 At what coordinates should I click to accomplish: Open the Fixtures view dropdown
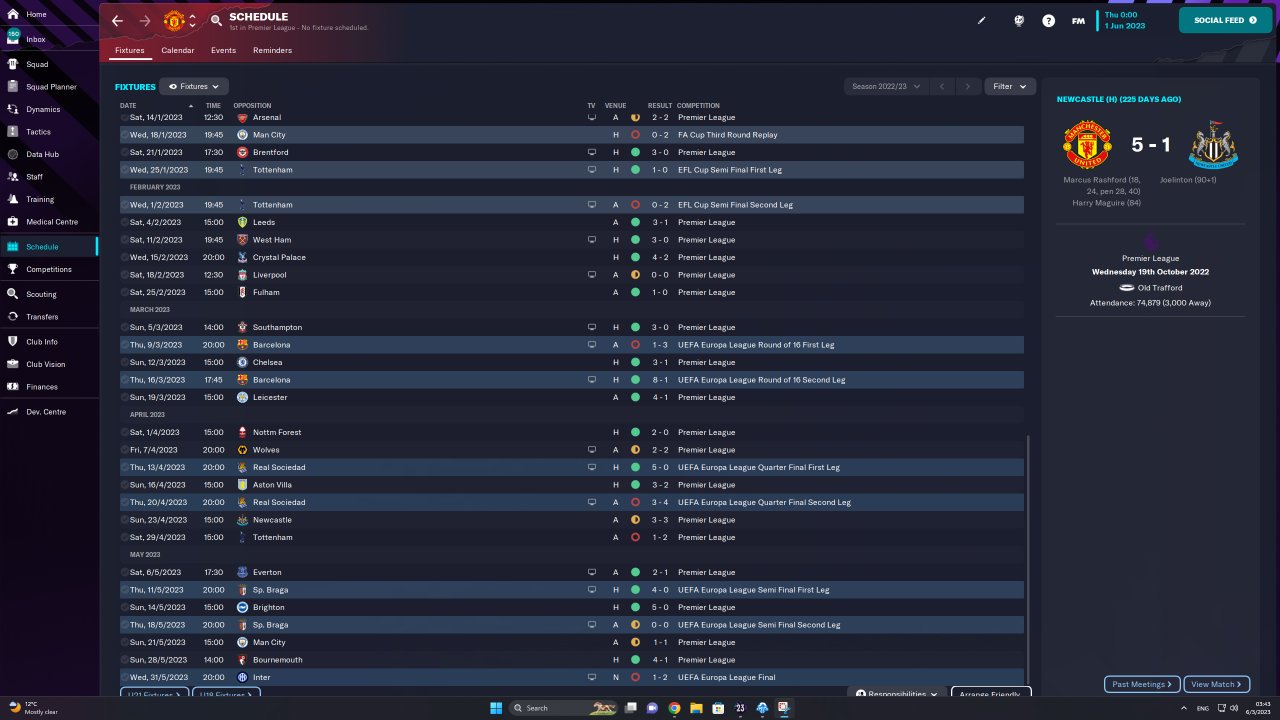pos(194,87)
